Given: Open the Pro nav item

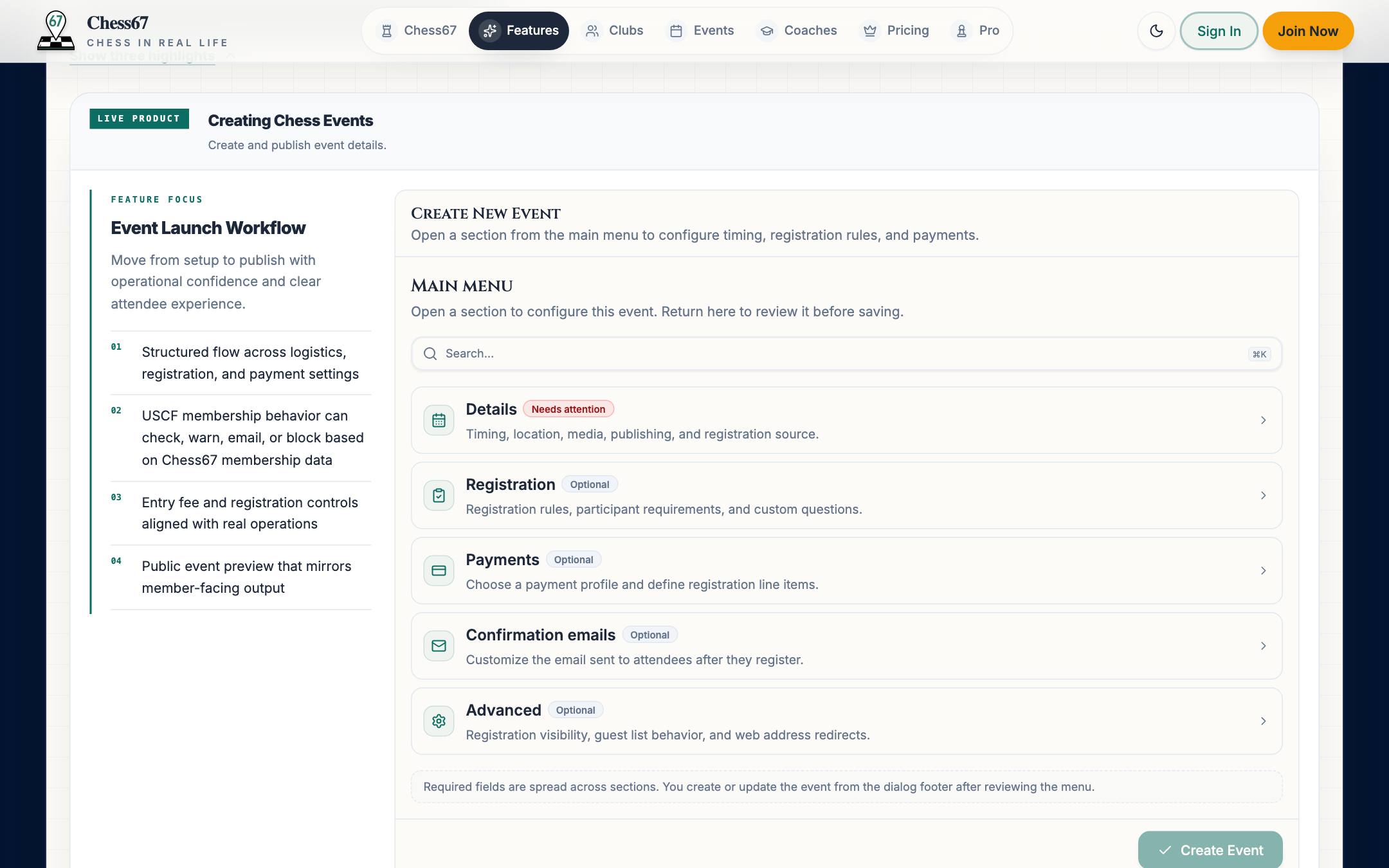Looking at the screenshot, I should [x=976, y=31].
